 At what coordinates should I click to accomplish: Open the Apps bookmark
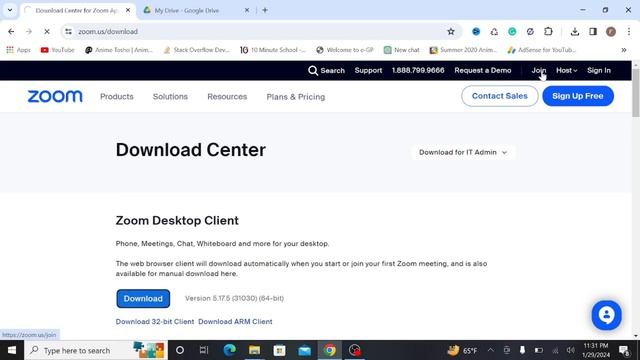click(18, 50)
